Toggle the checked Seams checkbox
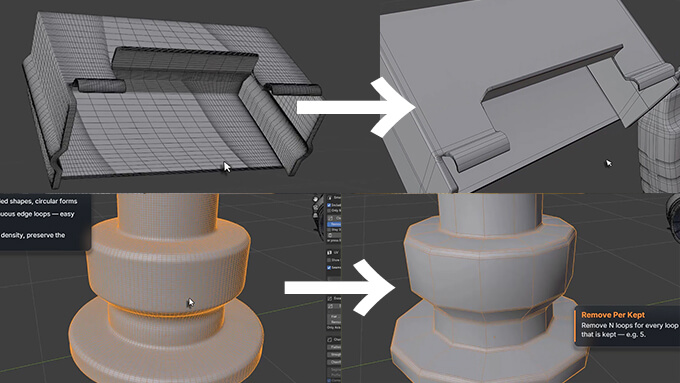This screenshot has width=680, height=383. click(329, 268)
